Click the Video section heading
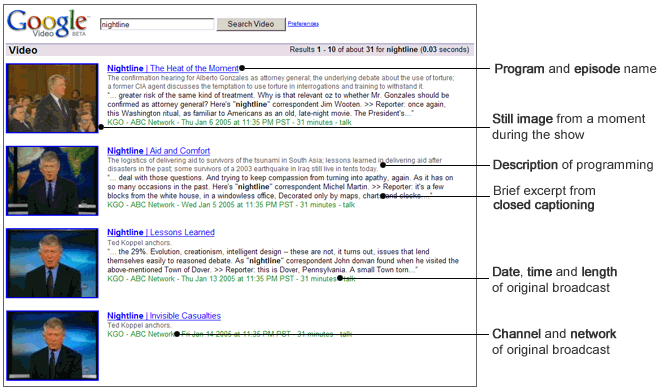 23,50
